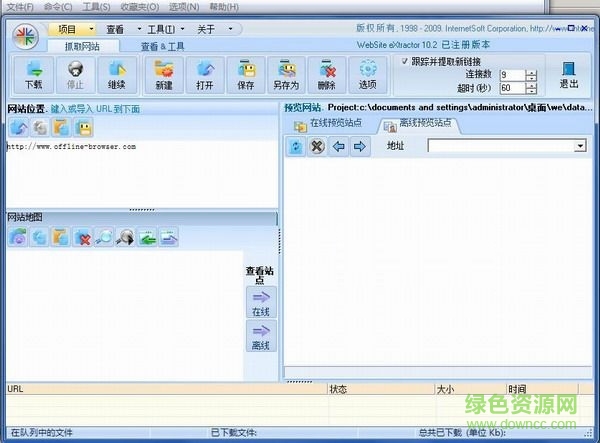Click the 离线 view site button

(x=260, y=336)
